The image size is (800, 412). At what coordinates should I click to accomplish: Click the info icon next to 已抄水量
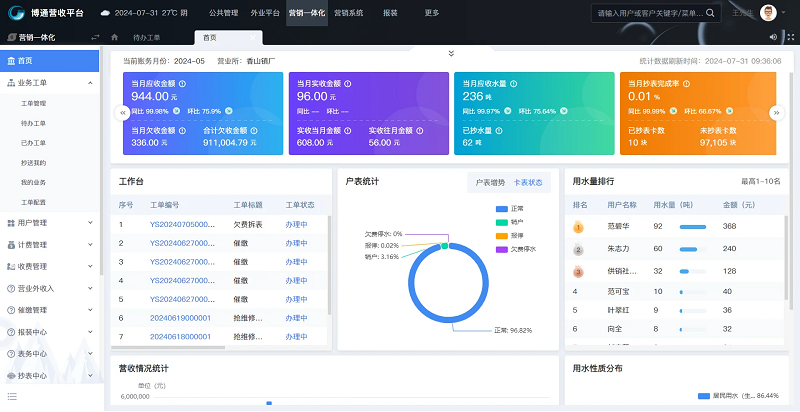(x=499, y=131)
